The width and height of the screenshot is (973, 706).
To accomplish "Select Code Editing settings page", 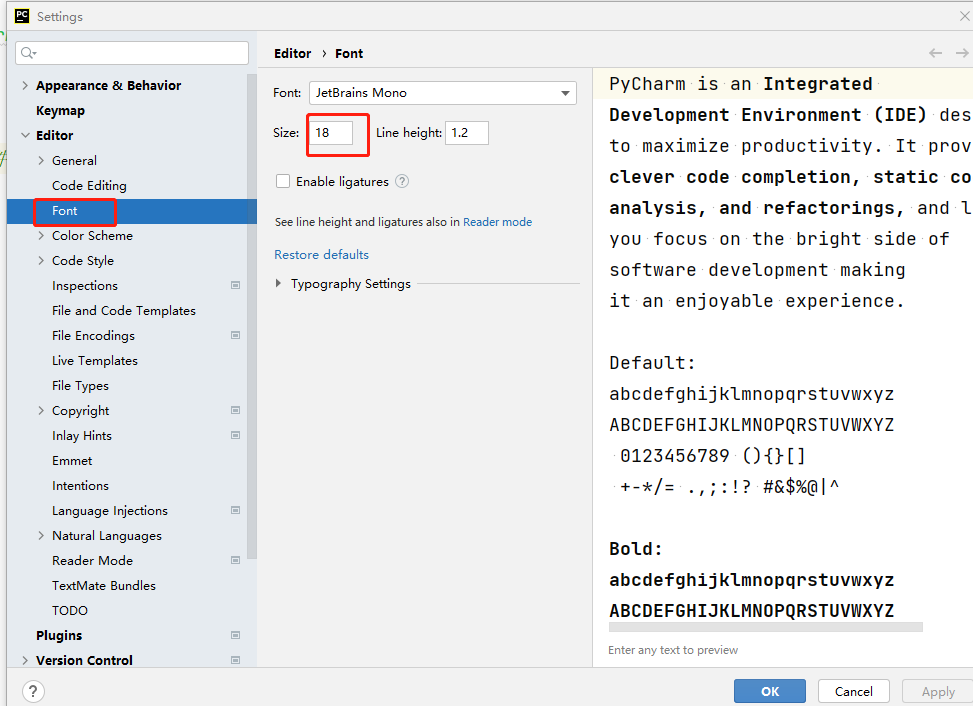I will click(89, 186).
